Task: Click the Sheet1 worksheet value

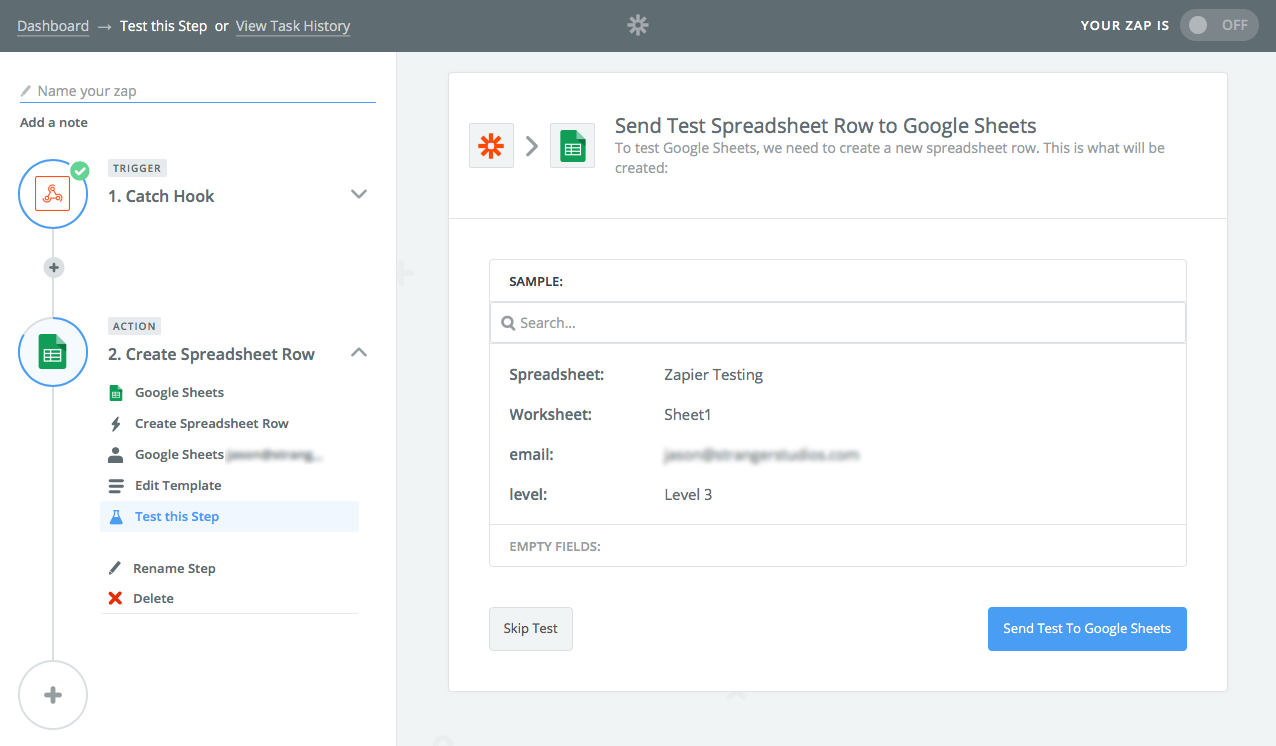Action: (687, 415)
